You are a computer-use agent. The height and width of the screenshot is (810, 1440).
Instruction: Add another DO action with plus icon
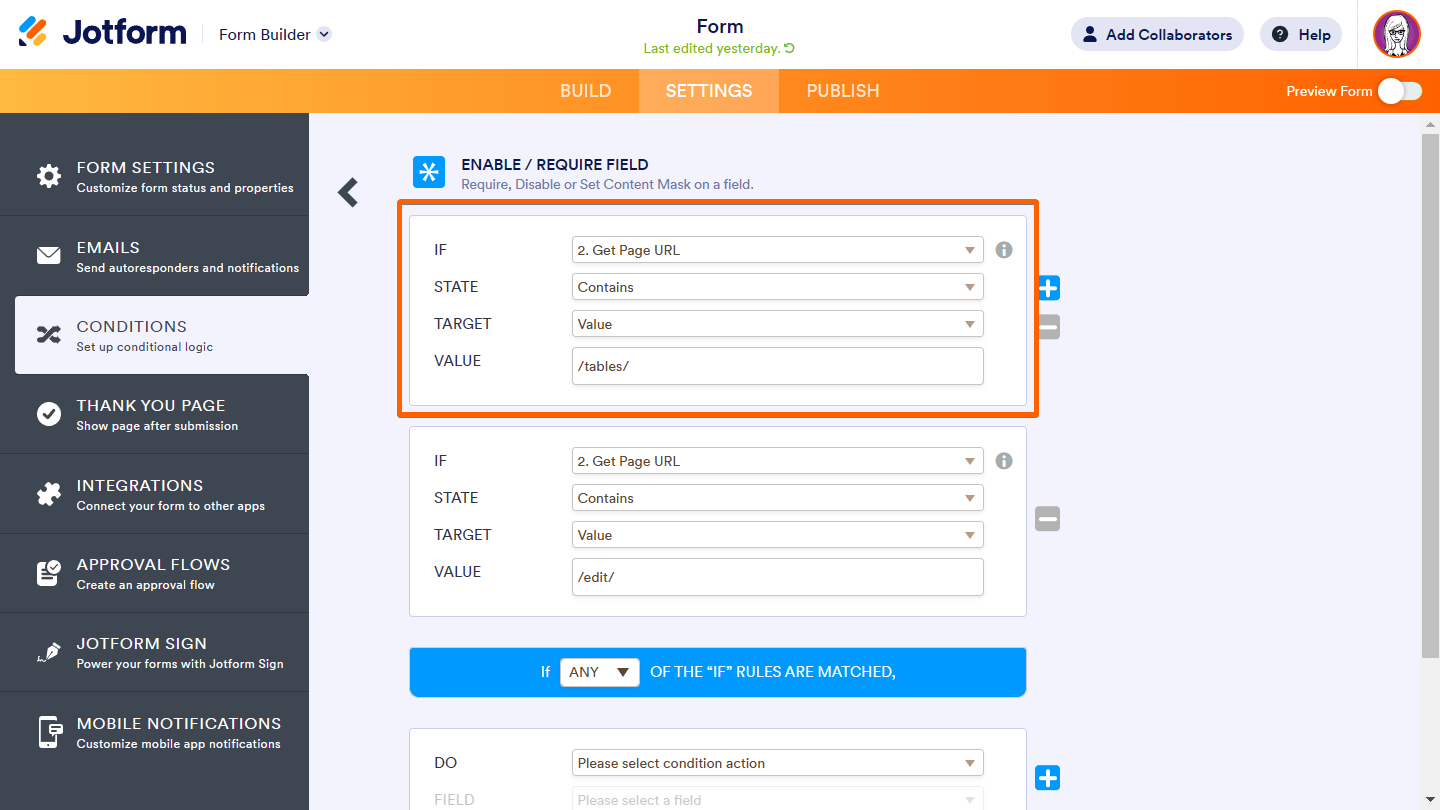(x=1047, y=777)
